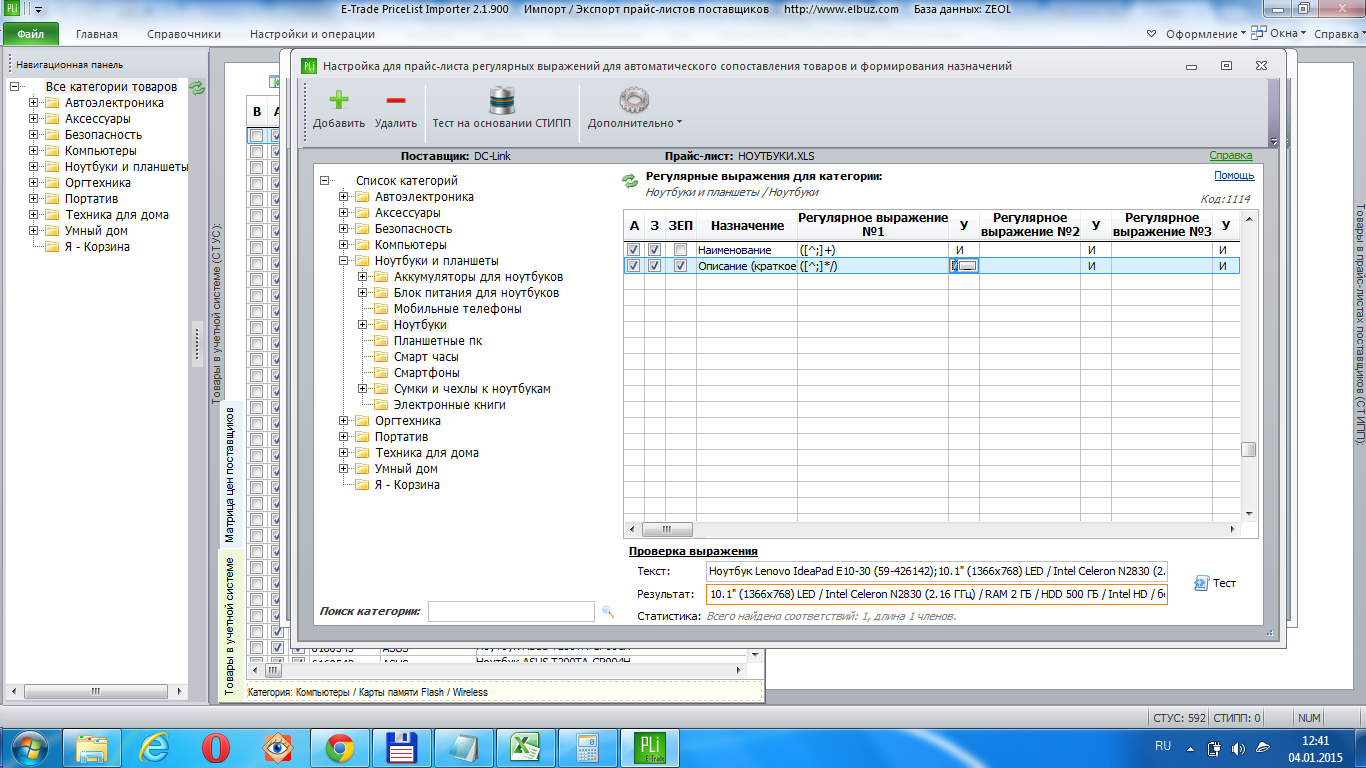Viewport: 1366px width, 768px height.
Task: Click the Тест icon beside the result field
Action: 1202,582
